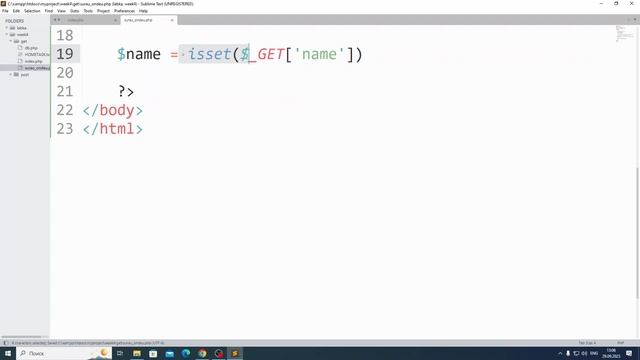640x360 pixels.
Task: Open Microsoft Edge from taskbar
Action: [186, 353]
